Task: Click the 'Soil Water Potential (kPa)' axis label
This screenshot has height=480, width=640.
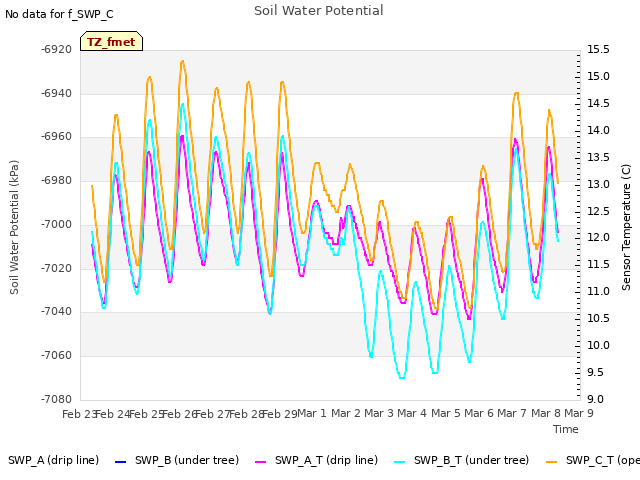Action: pos(14,227)
